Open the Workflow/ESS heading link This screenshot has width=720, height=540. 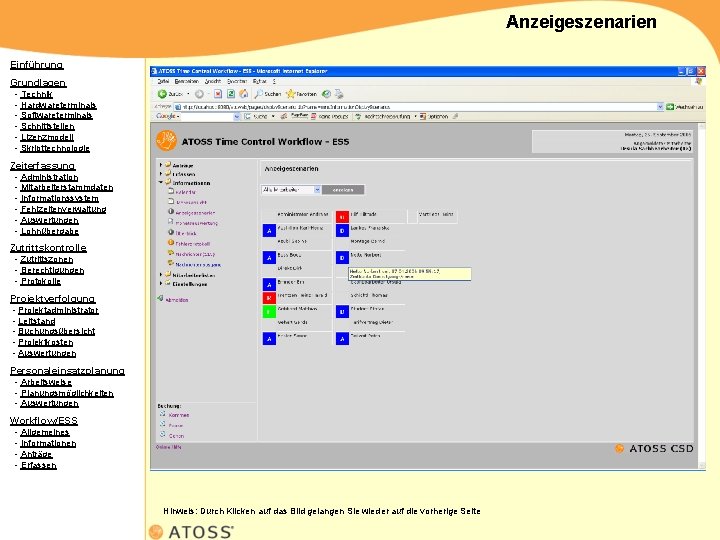[44, 421]
